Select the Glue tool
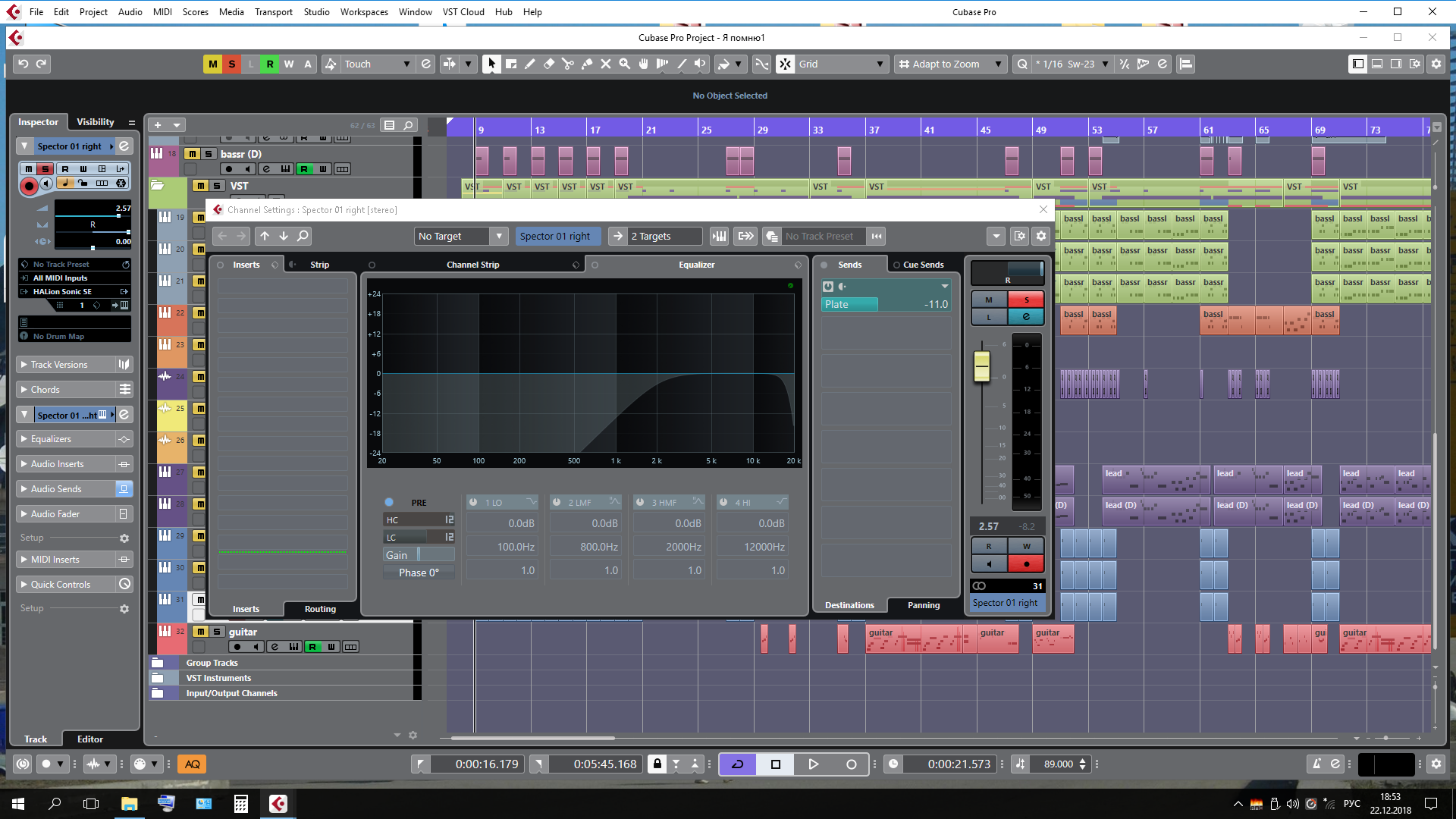 pyautogui.click(x=587, y=64)
